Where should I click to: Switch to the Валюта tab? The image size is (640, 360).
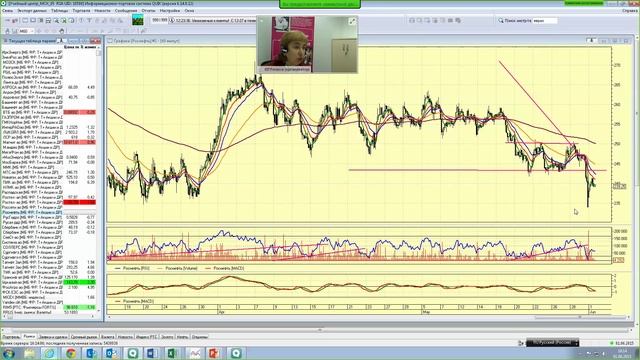click(x=107, y=337)
